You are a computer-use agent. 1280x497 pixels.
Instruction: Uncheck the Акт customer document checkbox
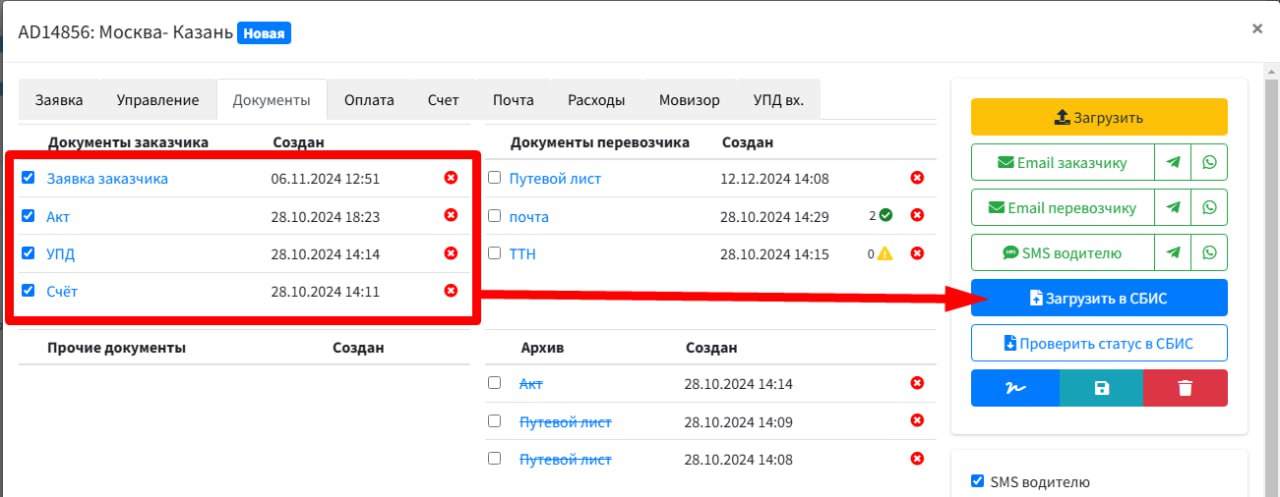click(28, 215)
